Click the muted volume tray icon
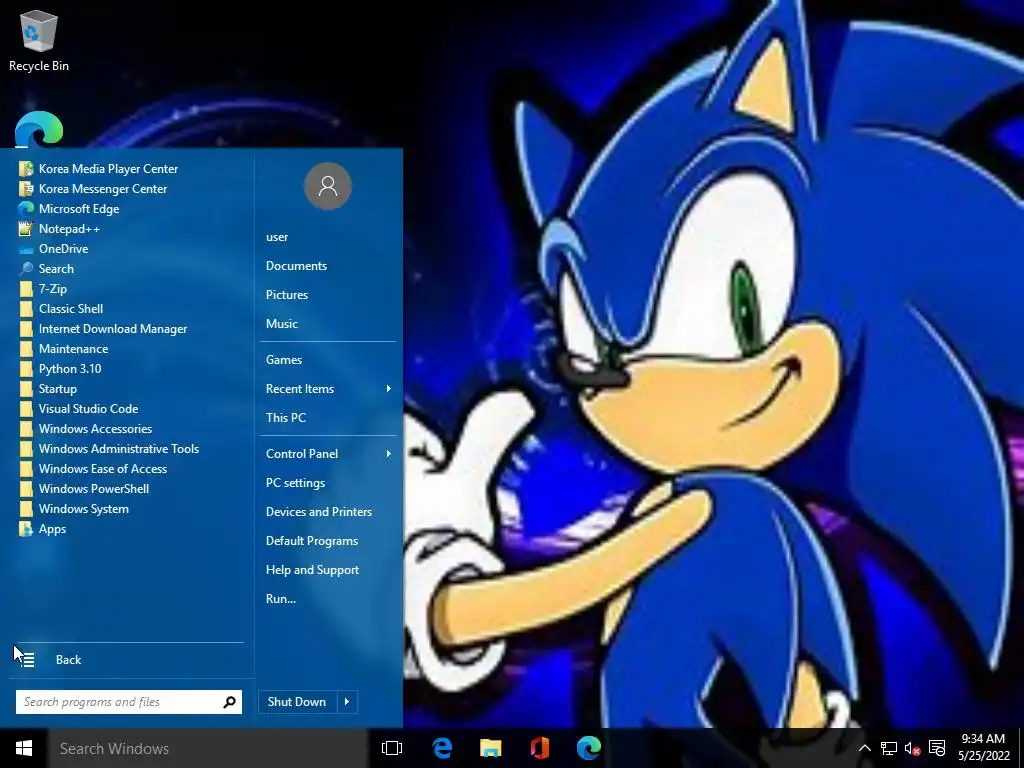Screen dimensions: 1024x768 (x=912, y=748)
